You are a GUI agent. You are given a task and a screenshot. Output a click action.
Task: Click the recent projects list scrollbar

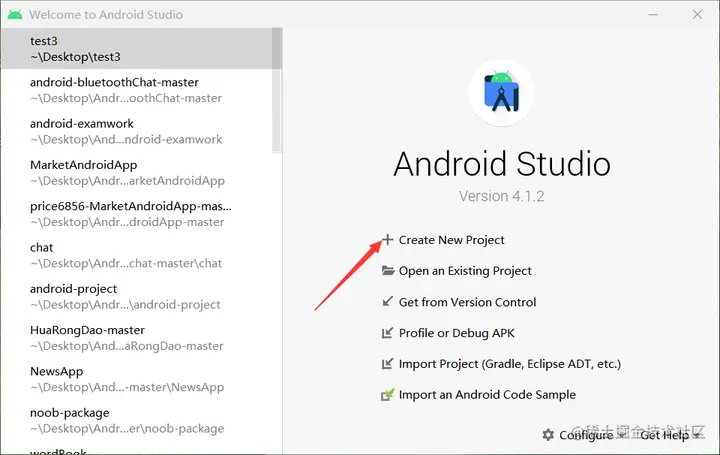276,90
